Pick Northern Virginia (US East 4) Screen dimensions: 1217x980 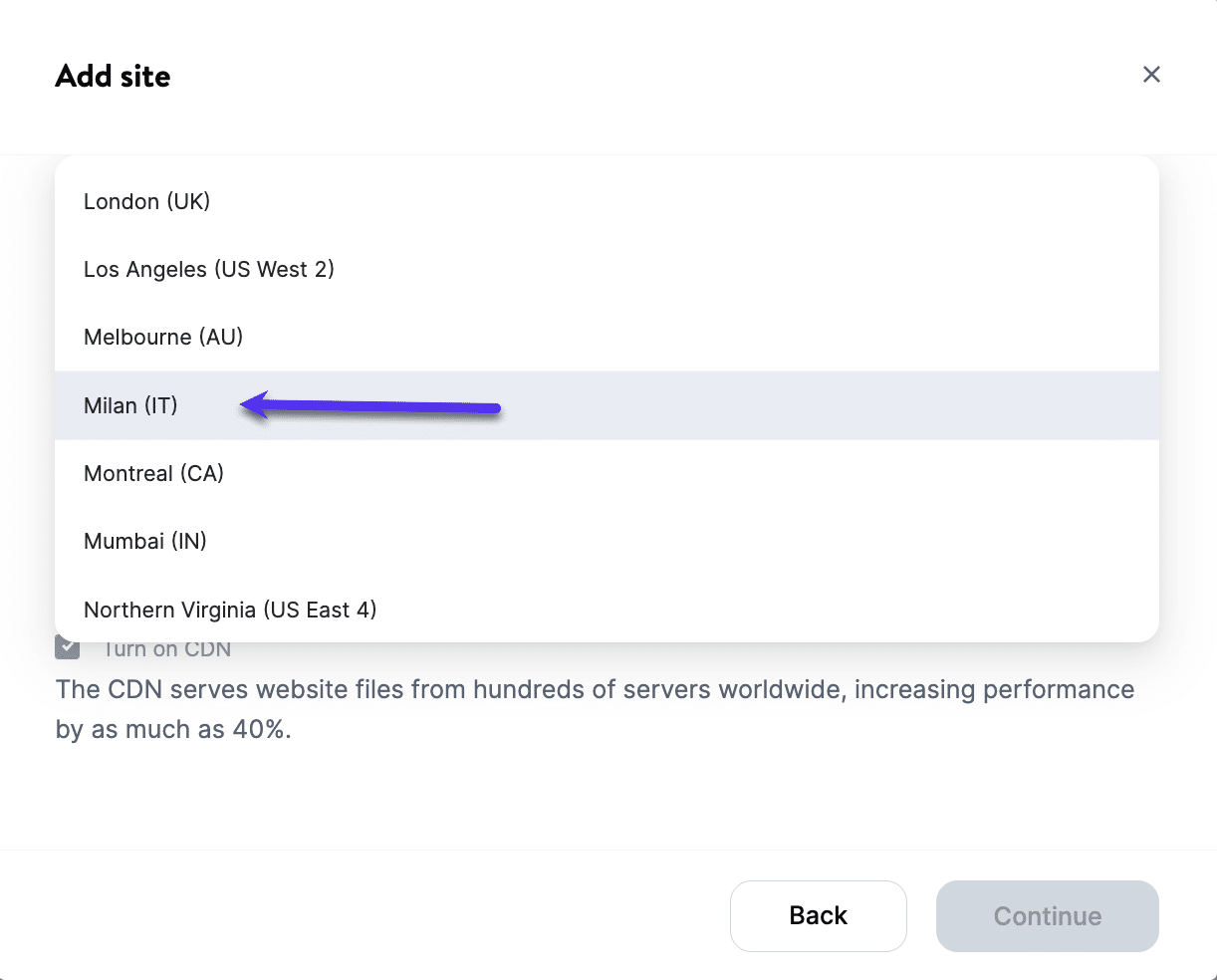pos(230,610)
